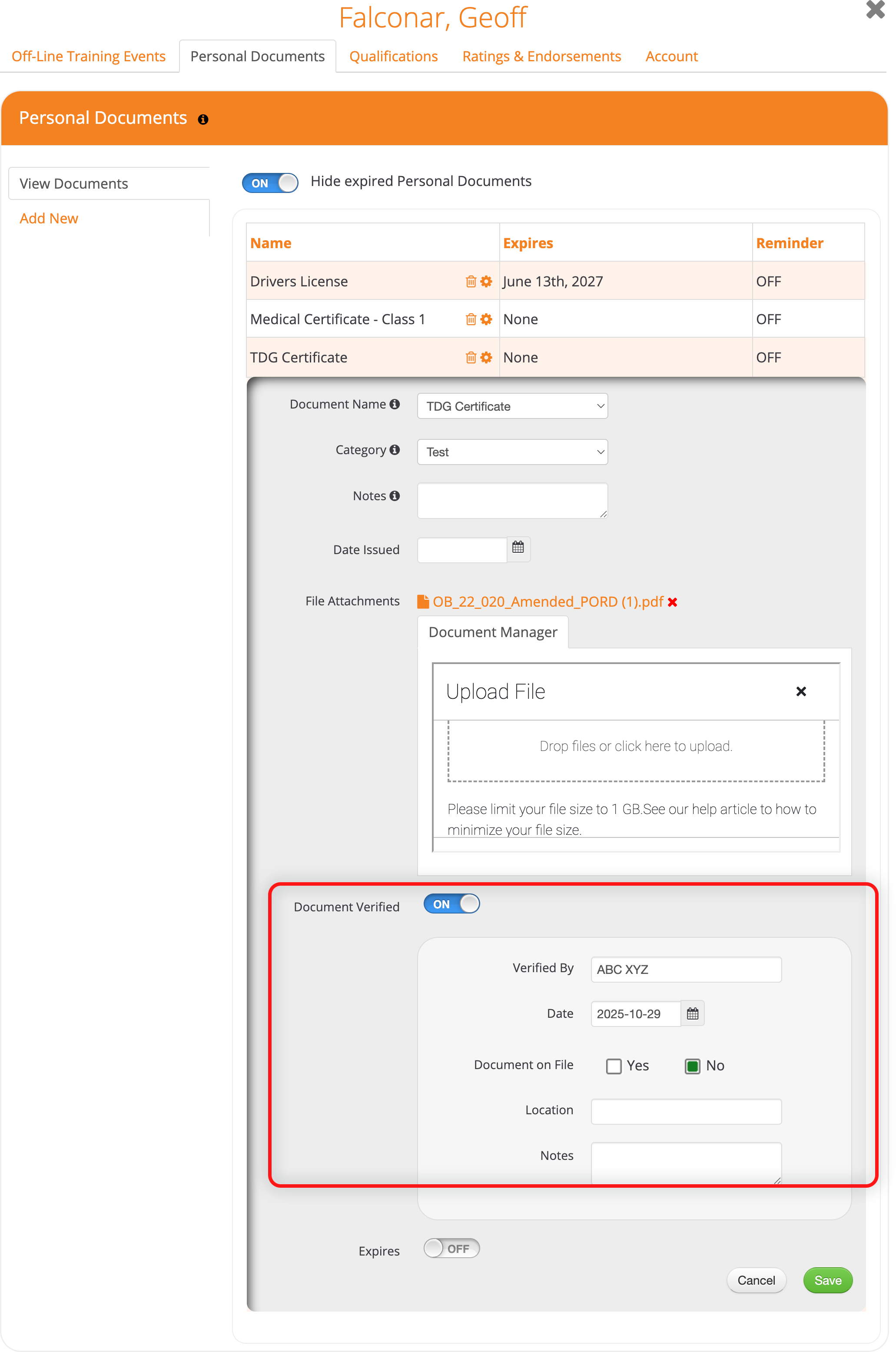Click the Verified By text field
Image resolution: width=896 pixels, height=1352 pixels.
tap(686, 970)
